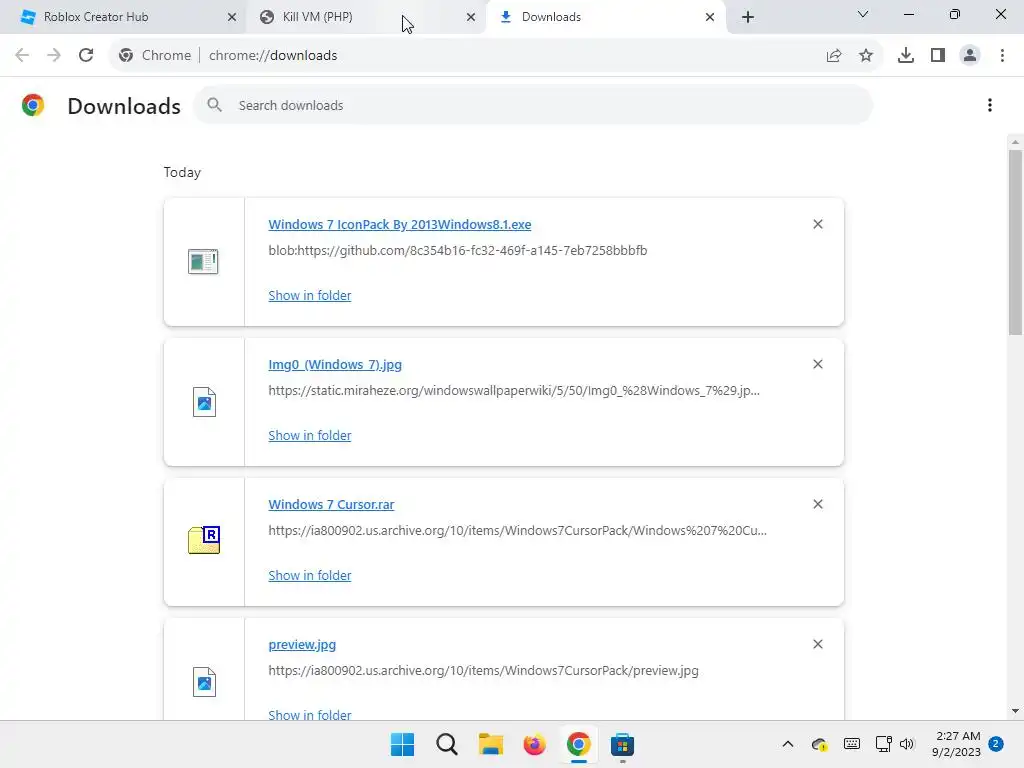Remove preview.jpg from the downloads list

tap(818, 644)
